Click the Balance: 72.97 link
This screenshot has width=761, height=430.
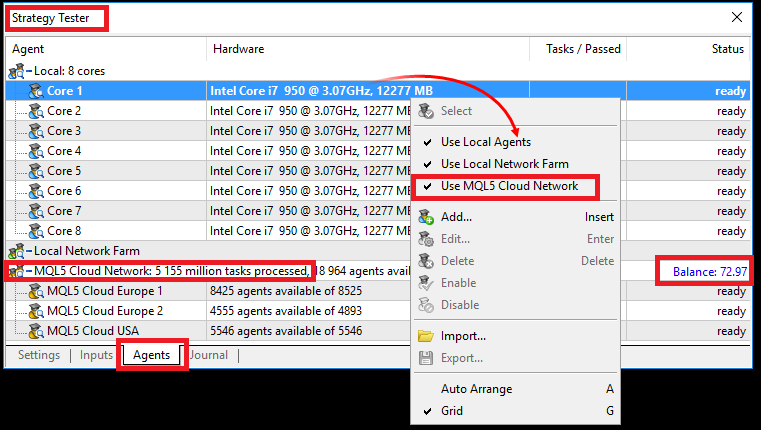coord(710,272)
